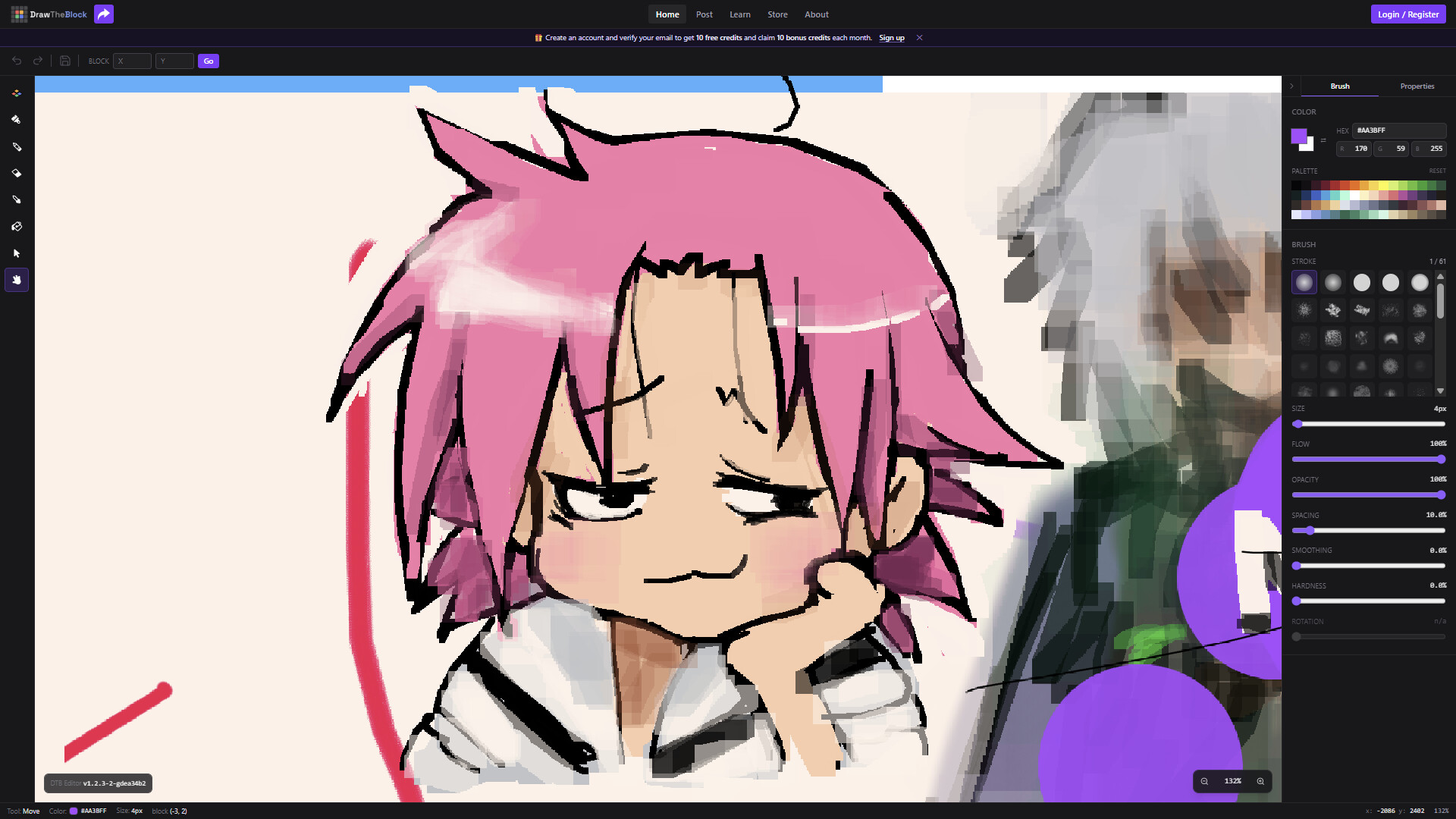
Task: Select the arrow pointer tool
Action: pos(16,253)
